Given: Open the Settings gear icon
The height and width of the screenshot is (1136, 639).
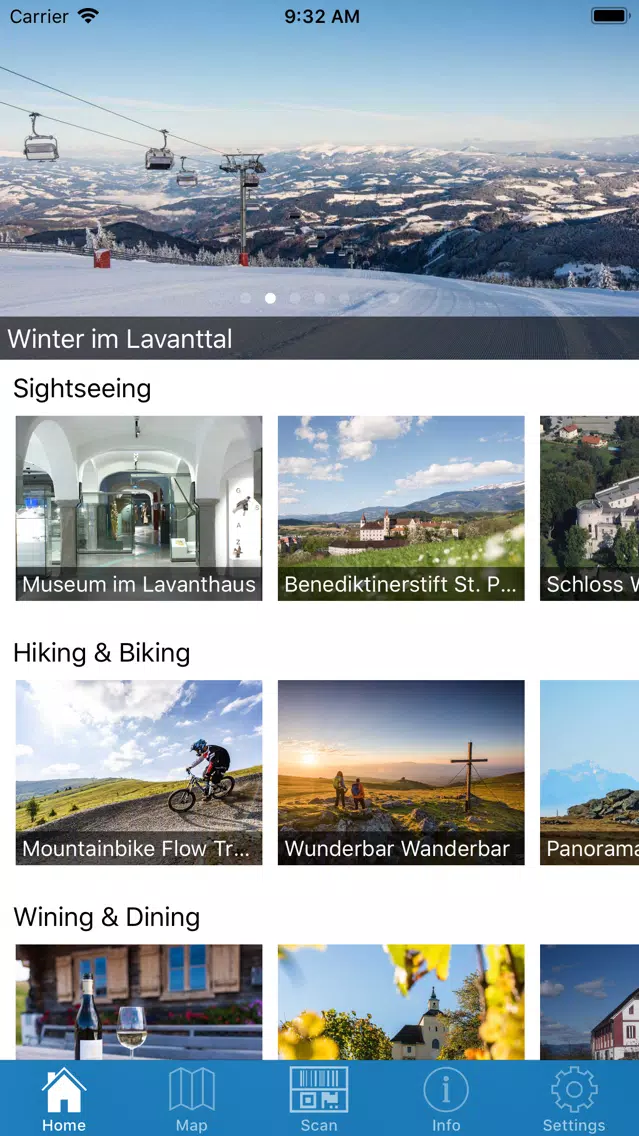Looking at the screenshot, I should (574, 1090).
